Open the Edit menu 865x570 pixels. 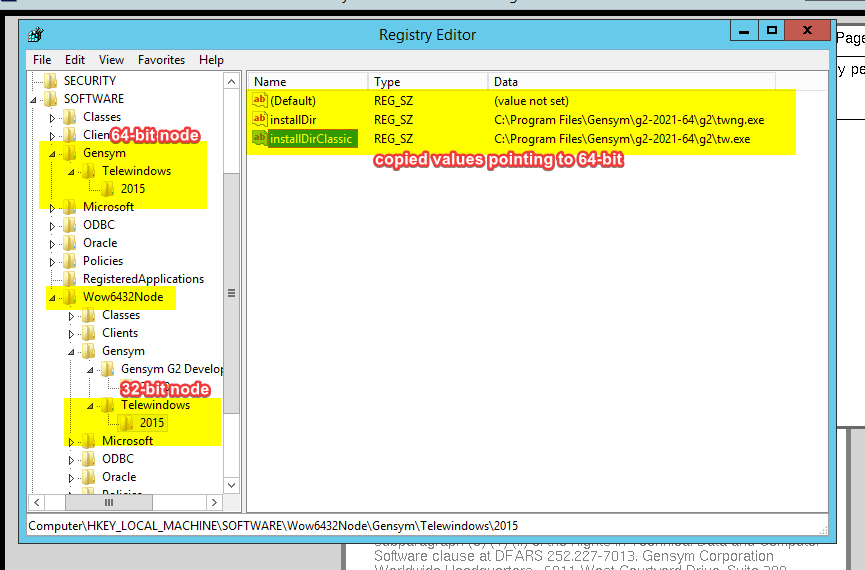74,60
